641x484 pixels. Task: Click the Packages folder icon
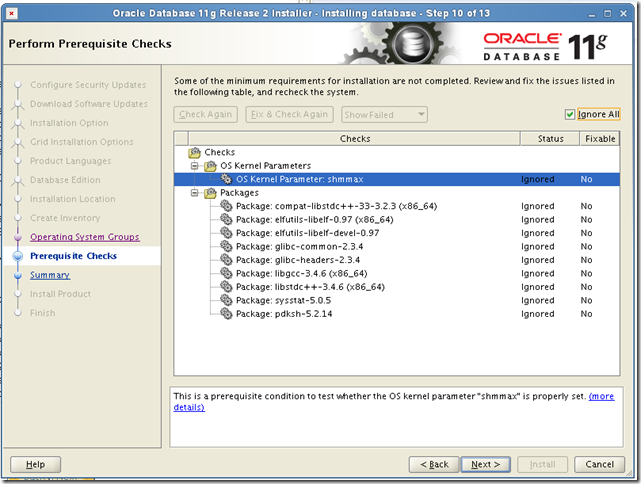click(x=210, y=193)
